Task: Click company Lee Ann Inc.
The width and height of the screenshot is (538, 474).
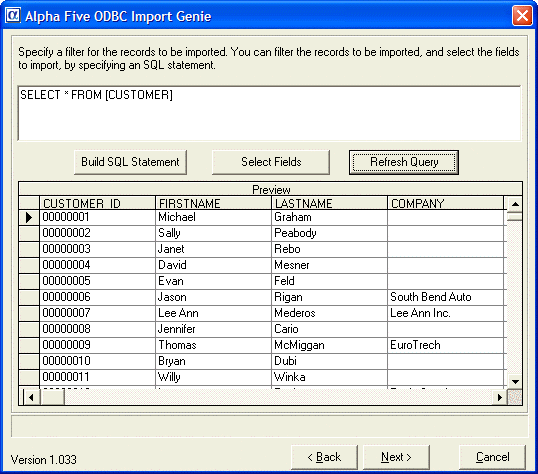Action: [445, 313]
